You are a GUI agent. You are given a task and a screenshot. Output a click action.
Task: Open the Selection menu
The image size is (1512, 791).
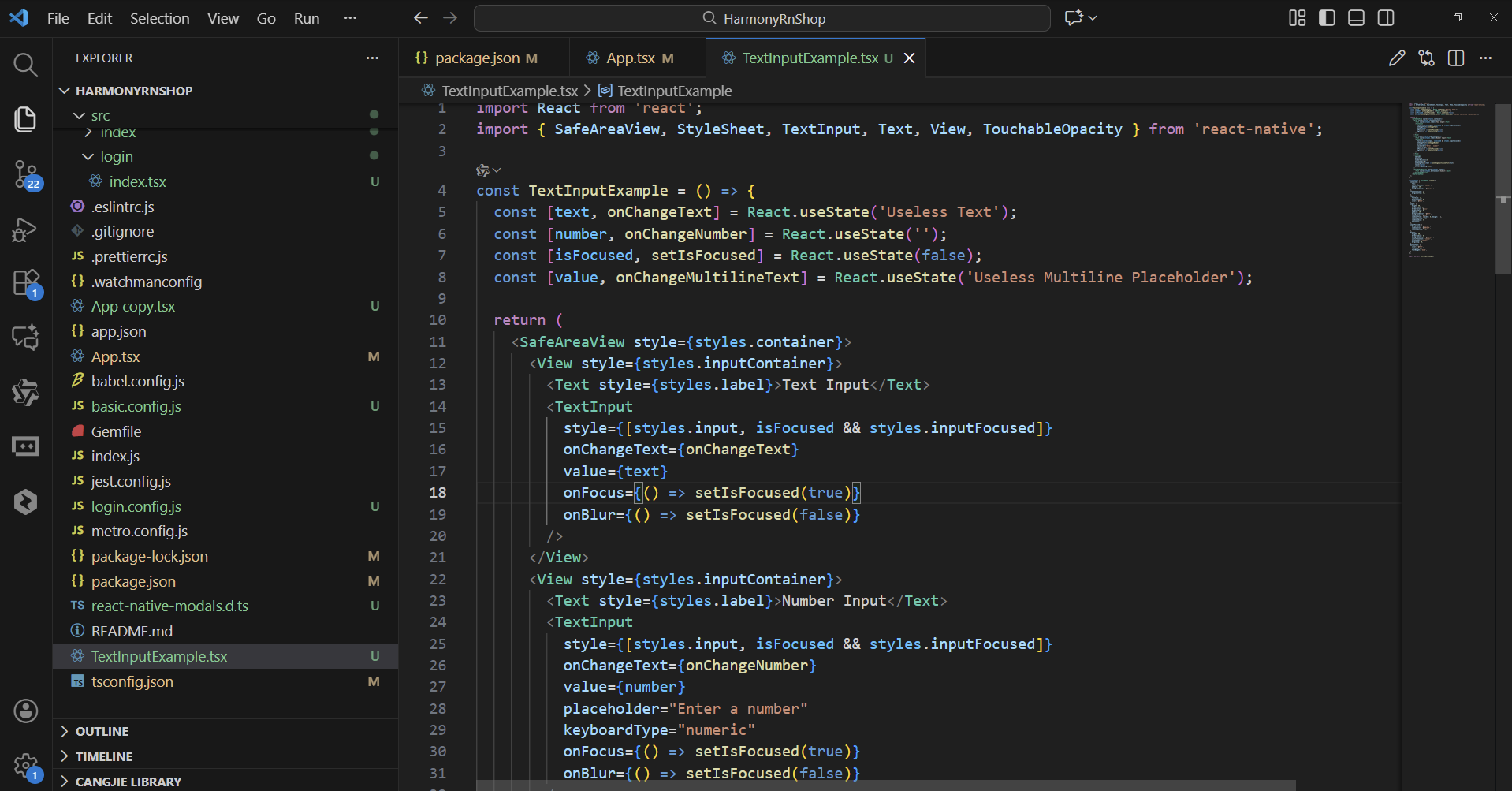coord(159,18)
